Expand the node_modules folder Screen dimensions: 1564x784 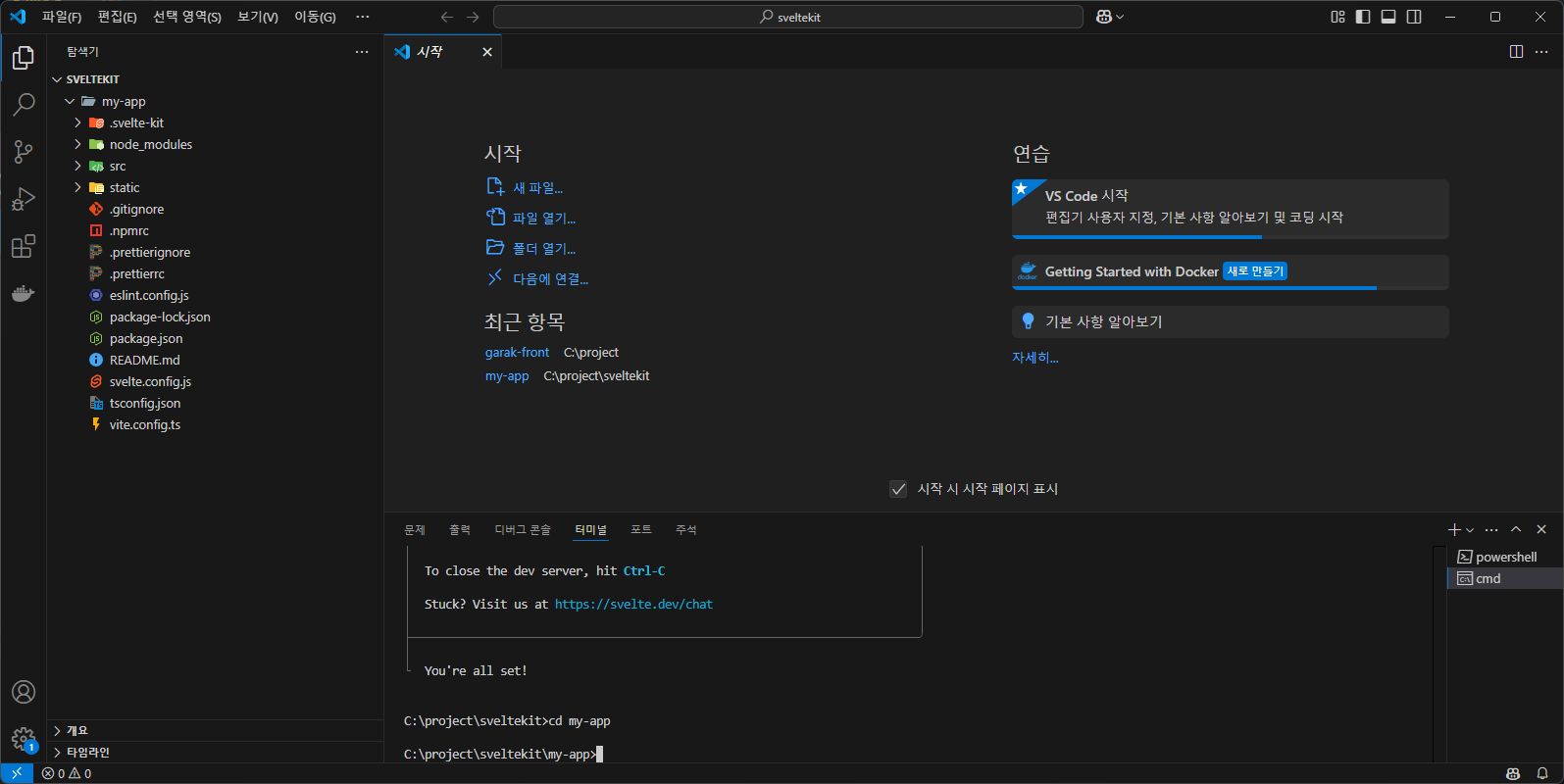coord(77,144)
